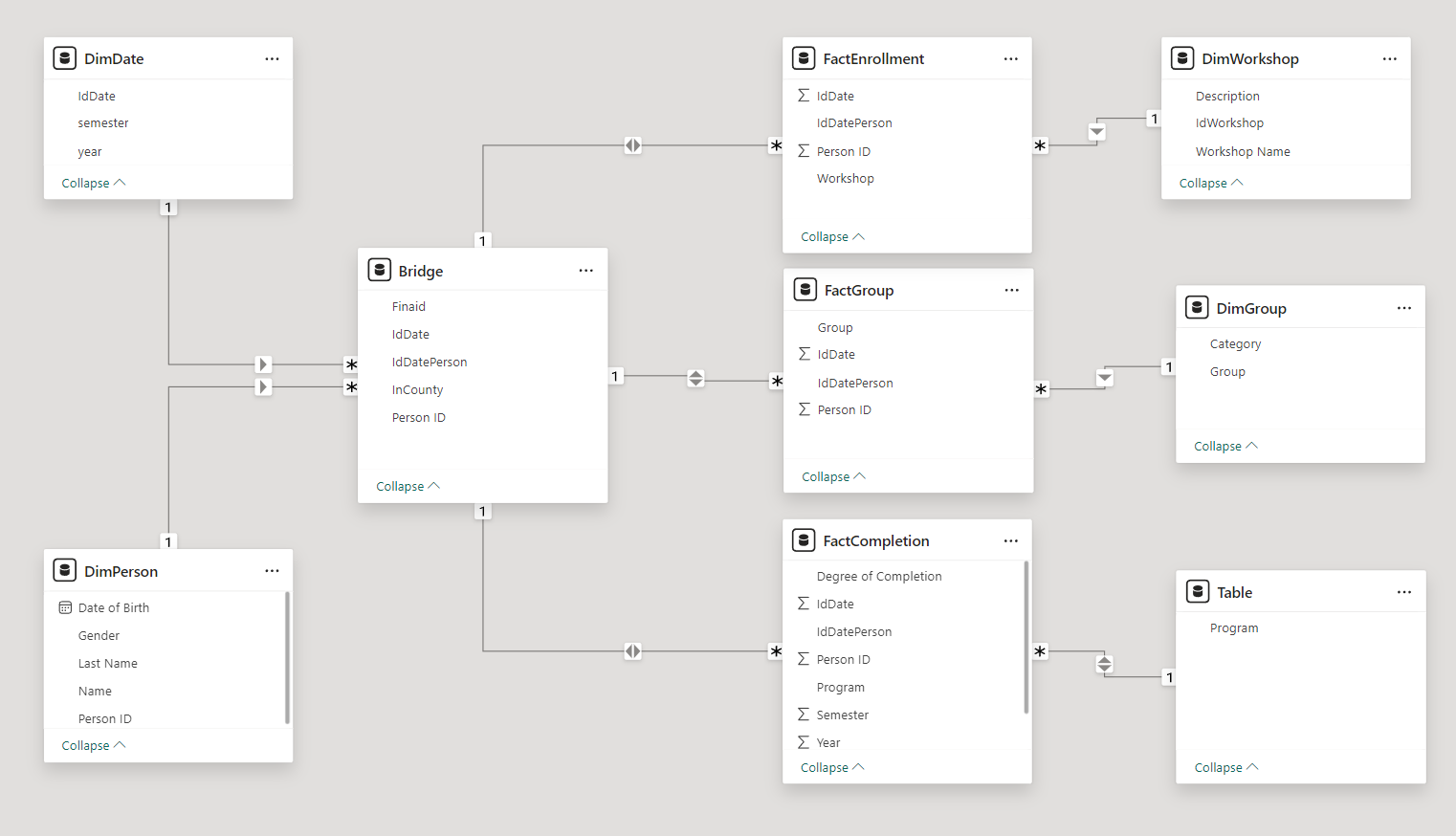
Task: Click the DimGroup table database icon
Action: [x=1197, y=307]
